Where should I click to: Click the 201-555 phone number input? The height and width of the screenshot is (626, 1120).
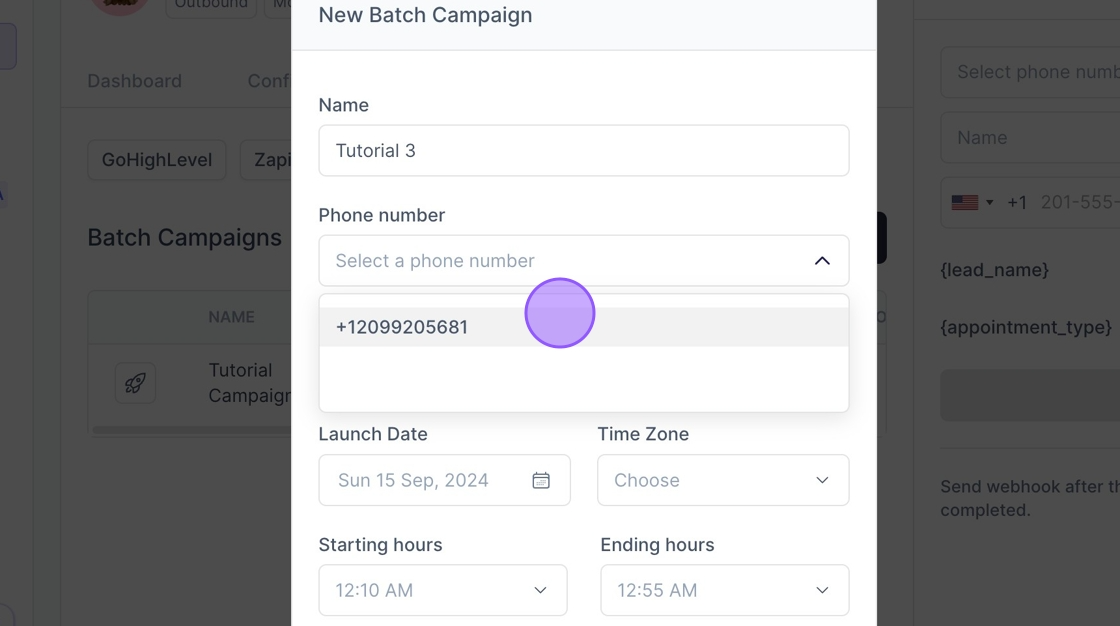(x=1078, y=202)
